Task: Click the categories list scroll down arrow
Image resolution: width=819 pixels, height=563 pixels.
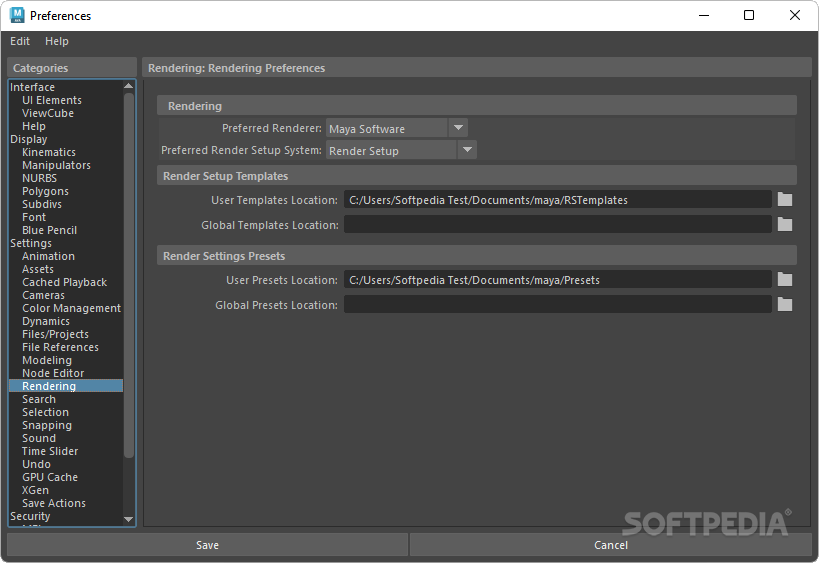Action: pyautogui.click(x=128, y=519)
